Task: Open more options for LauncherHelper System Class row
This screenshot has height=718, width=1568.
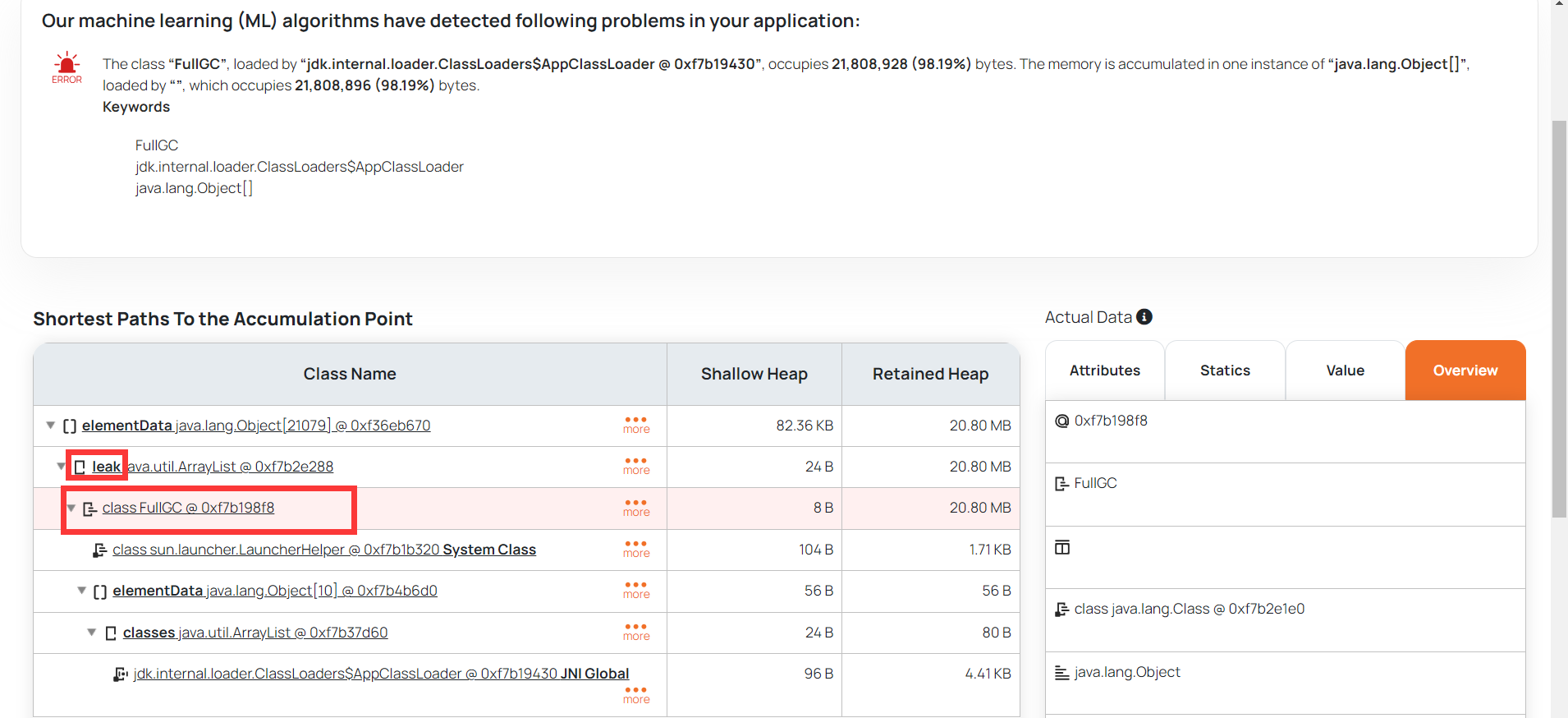Action: tap(636, 549)
